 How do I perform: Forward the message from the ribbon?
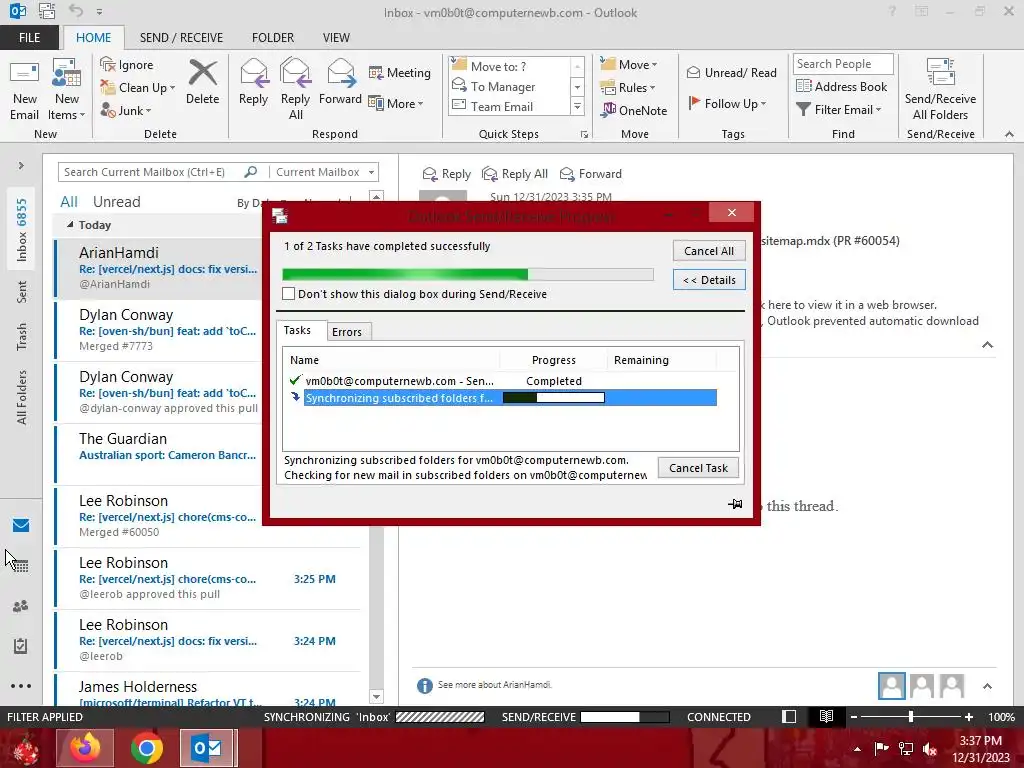pos(340,82)
